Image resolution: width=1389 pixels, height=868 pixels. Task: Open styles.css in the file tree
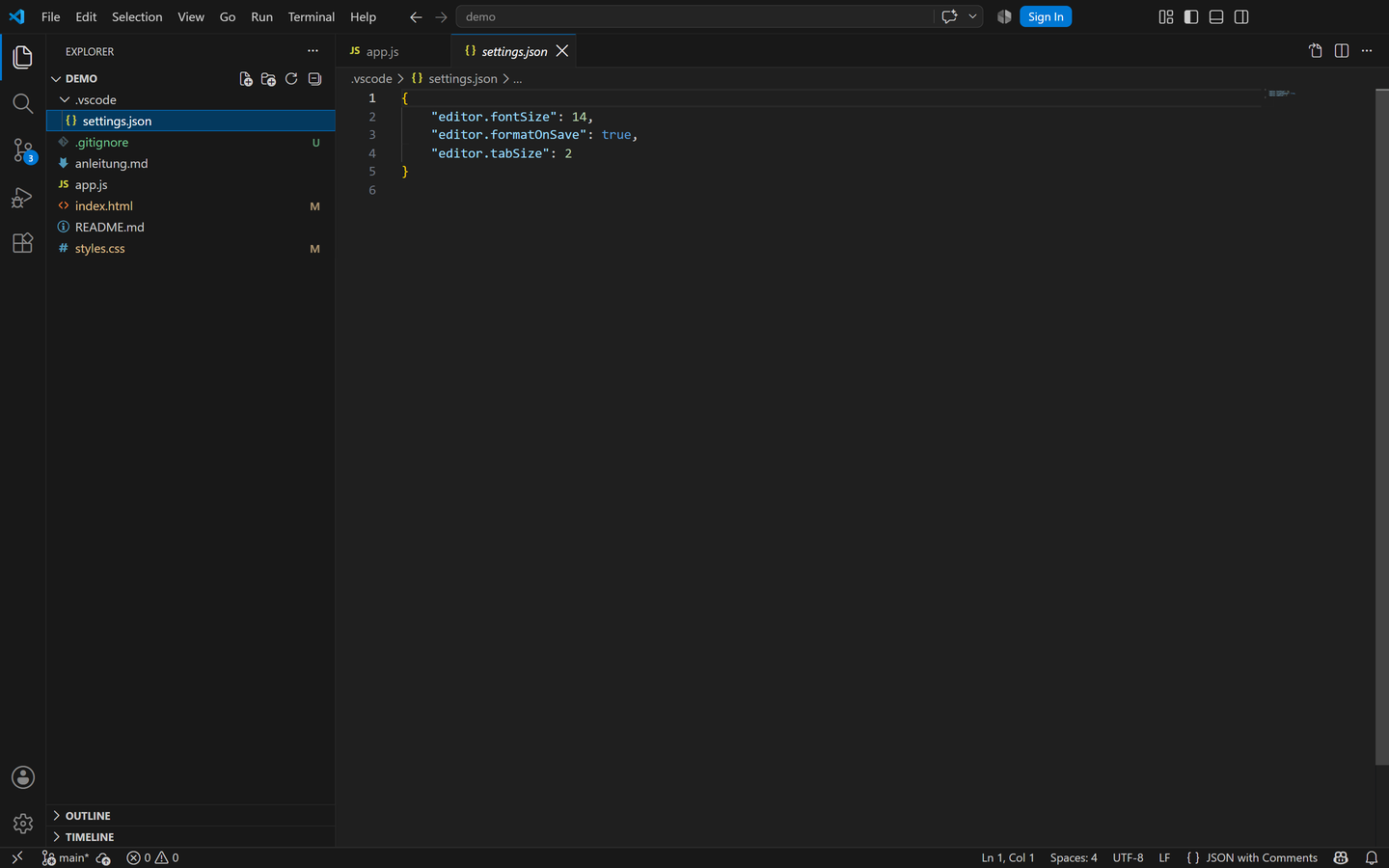[191, 249]
